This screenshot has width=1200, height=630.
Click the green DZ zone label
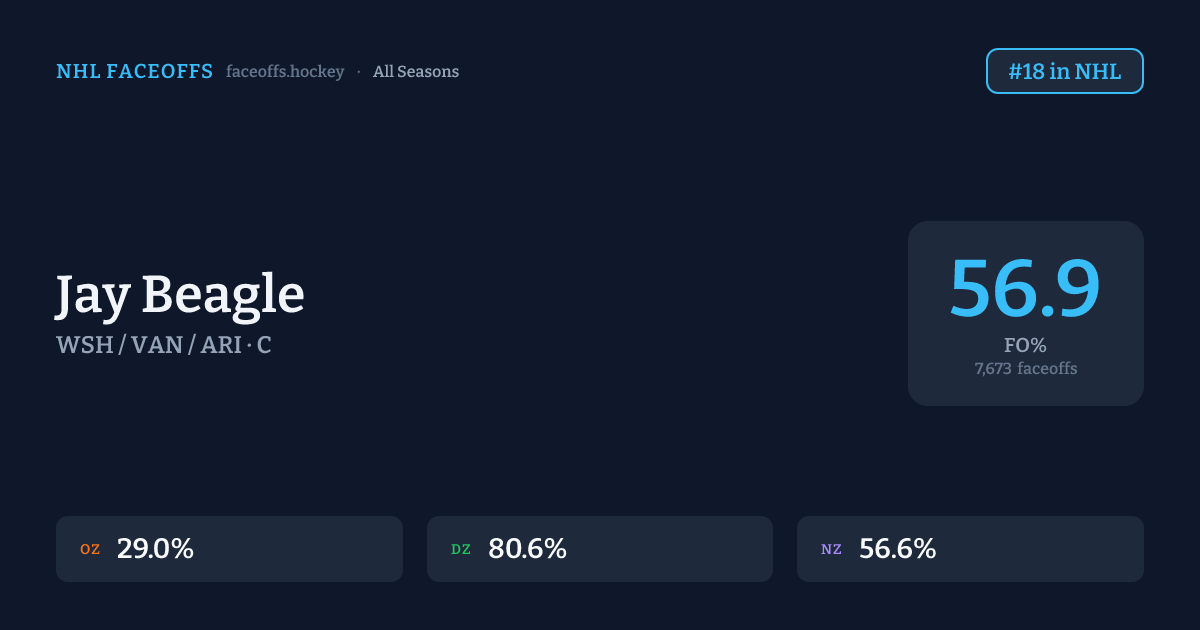click(461, 549)
